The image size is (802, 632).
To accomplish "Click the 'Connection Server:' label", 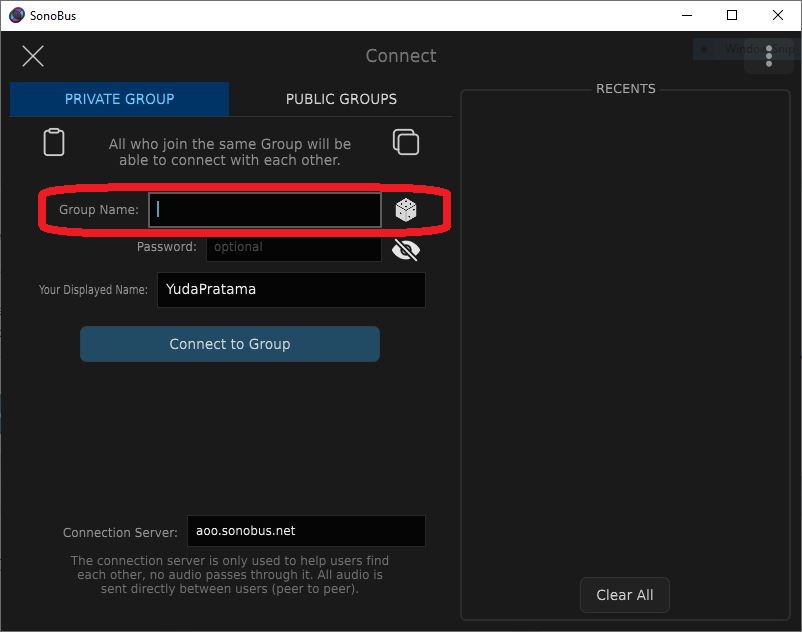I will pyautogui.click(x=120, y=532).
